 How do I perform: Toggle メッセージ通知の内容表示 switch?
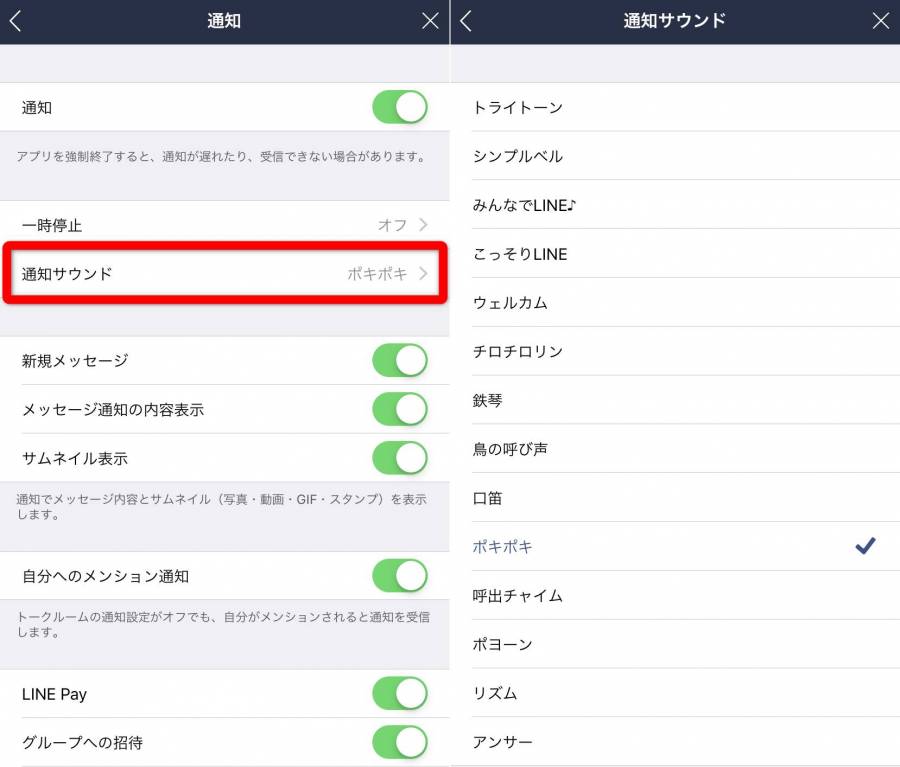[399, 409]
